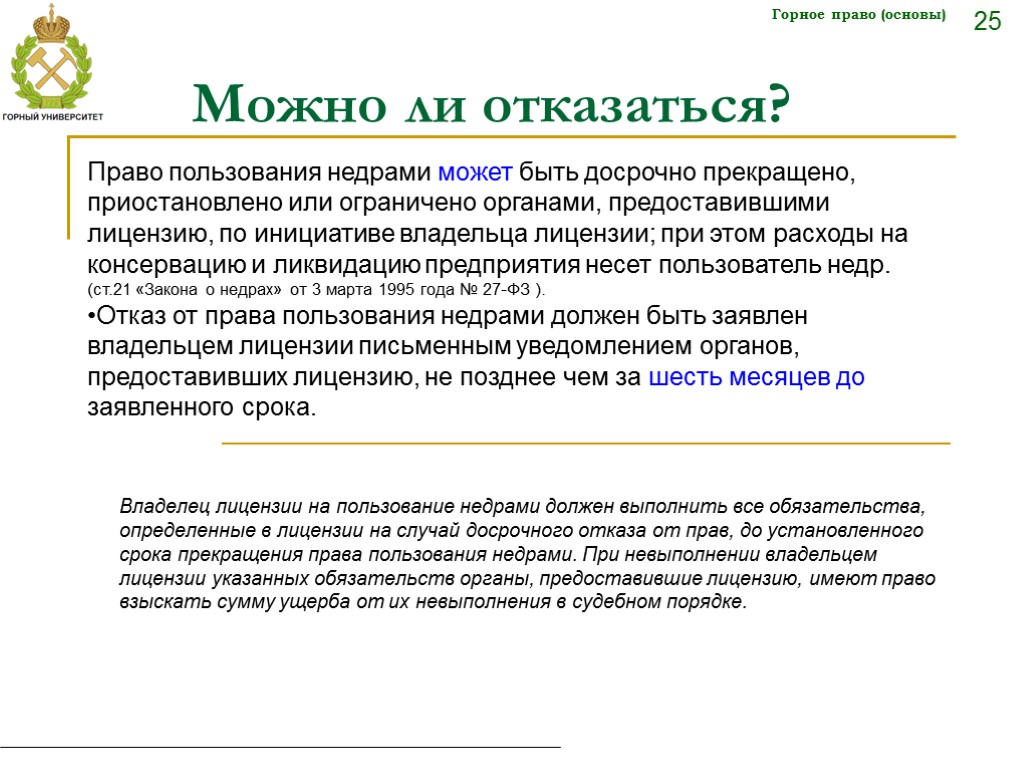Click the line 'консервацию и ликвидацию предприятия'
This screenshot has height=768, width=1024.
(x=489, y=265)
